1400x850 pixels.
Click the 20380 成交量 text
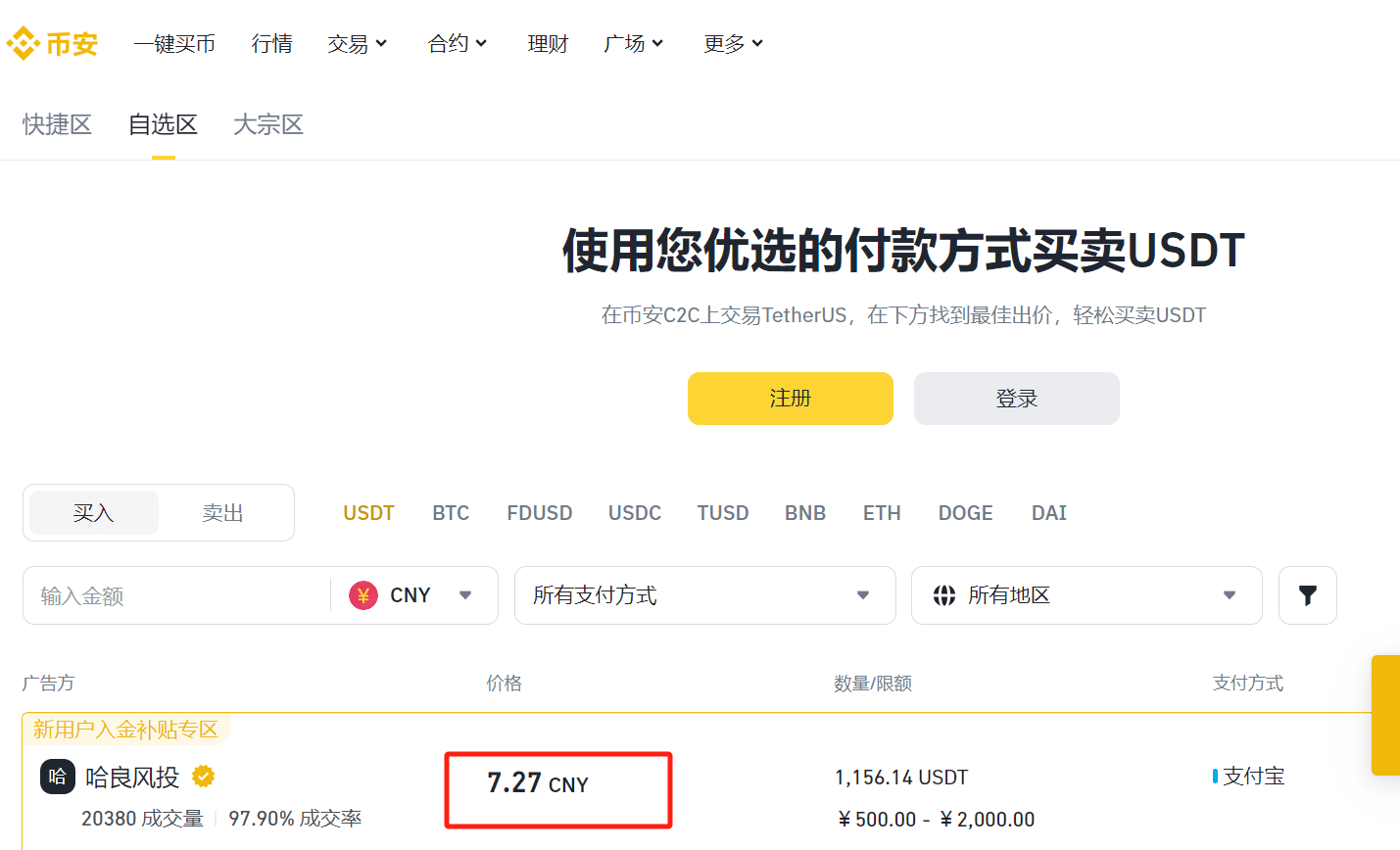(x=142, y=819)
